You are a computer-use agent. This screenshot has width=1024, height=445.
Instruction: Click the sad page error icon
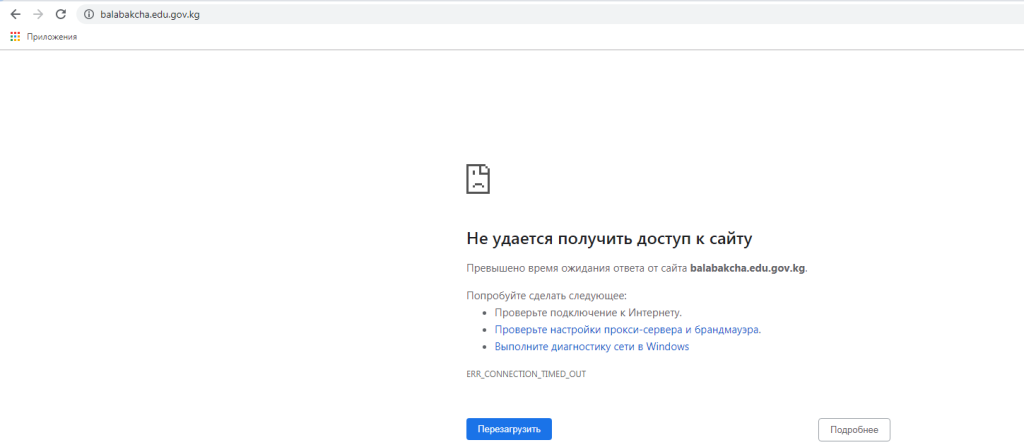[478, 179]
